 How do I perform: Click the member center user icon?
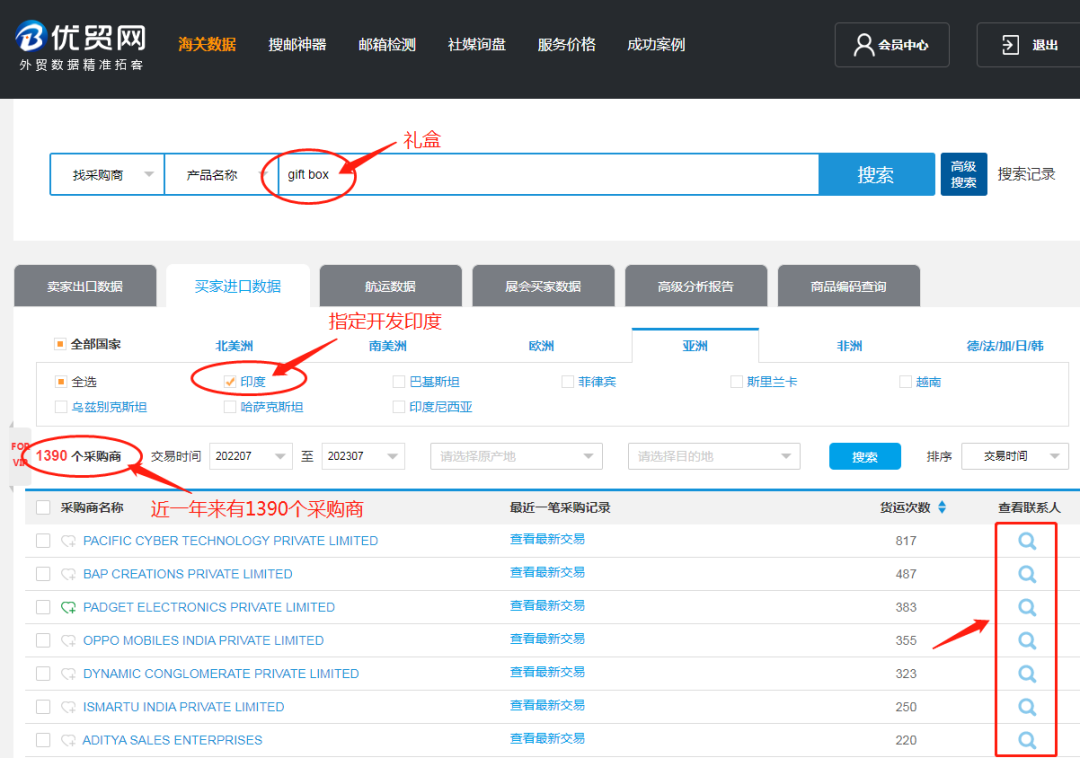click(864, 45)
